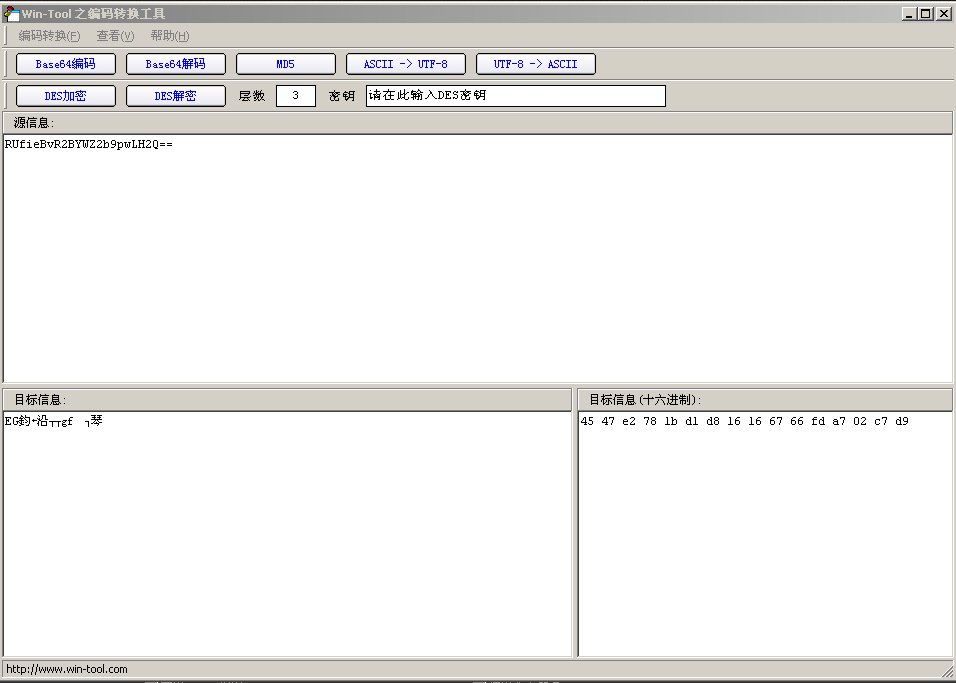Encrypt with the DES加密 button
Image resolution: width=956 pixels, height=683 pixels.
[66, 96]
